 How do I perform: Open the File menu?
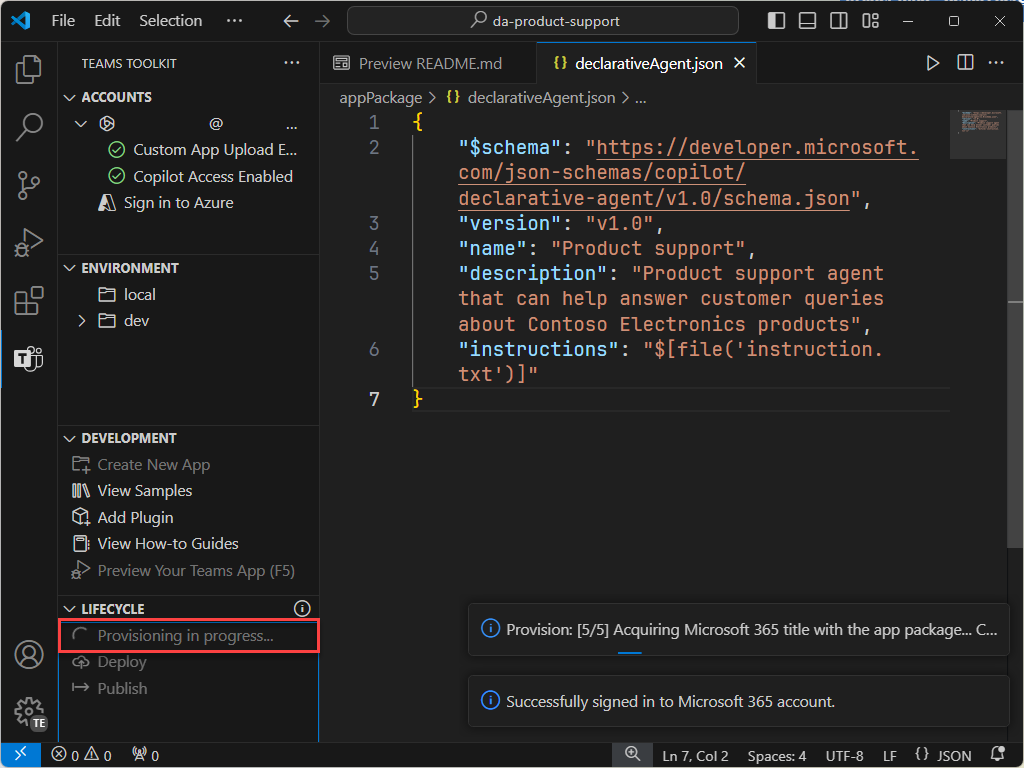pyautogui.click(x=64, y=21)
